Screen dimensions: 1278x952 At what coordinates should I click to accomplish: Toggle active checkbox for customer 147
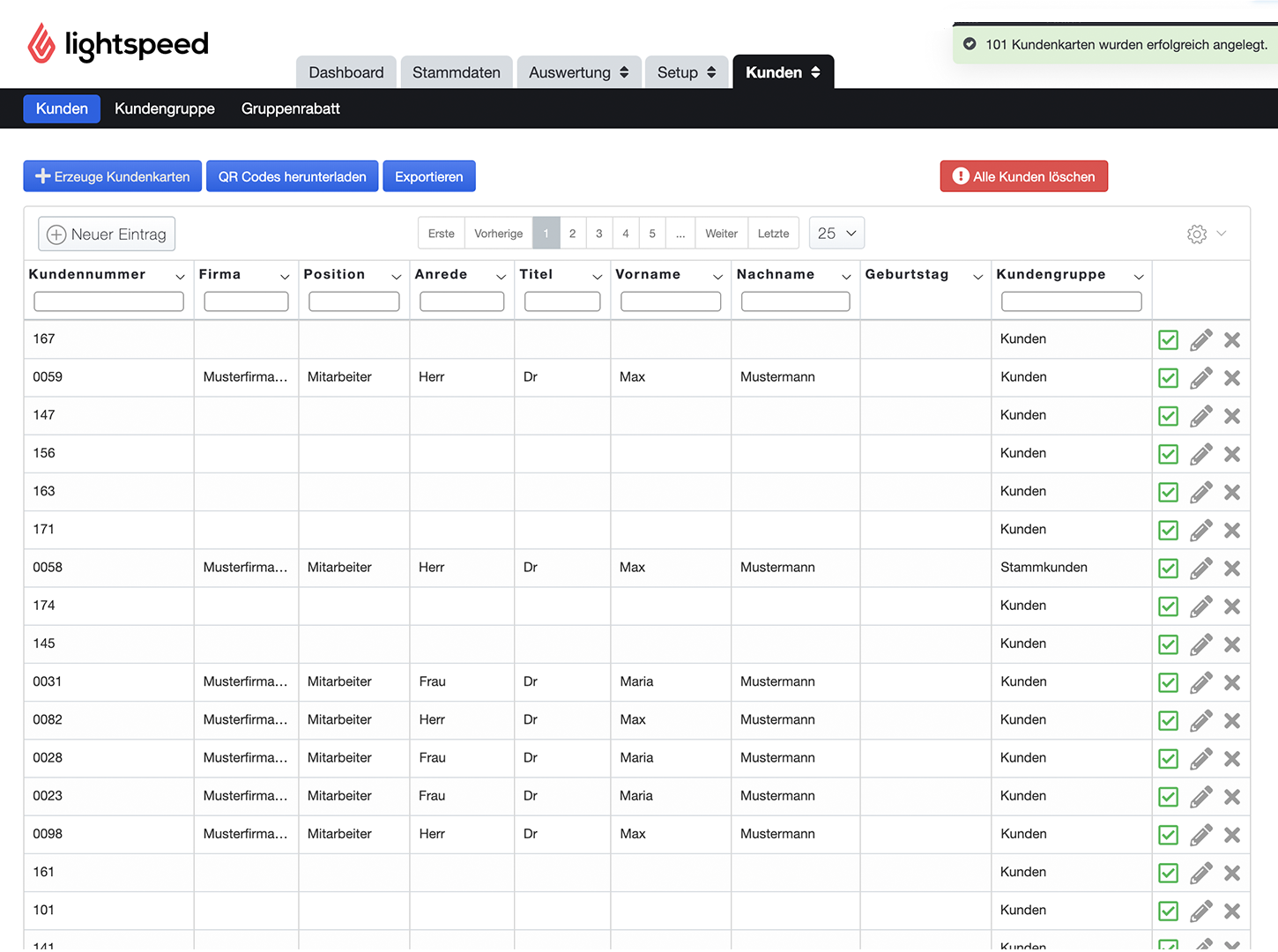[x=1168, y=416]
